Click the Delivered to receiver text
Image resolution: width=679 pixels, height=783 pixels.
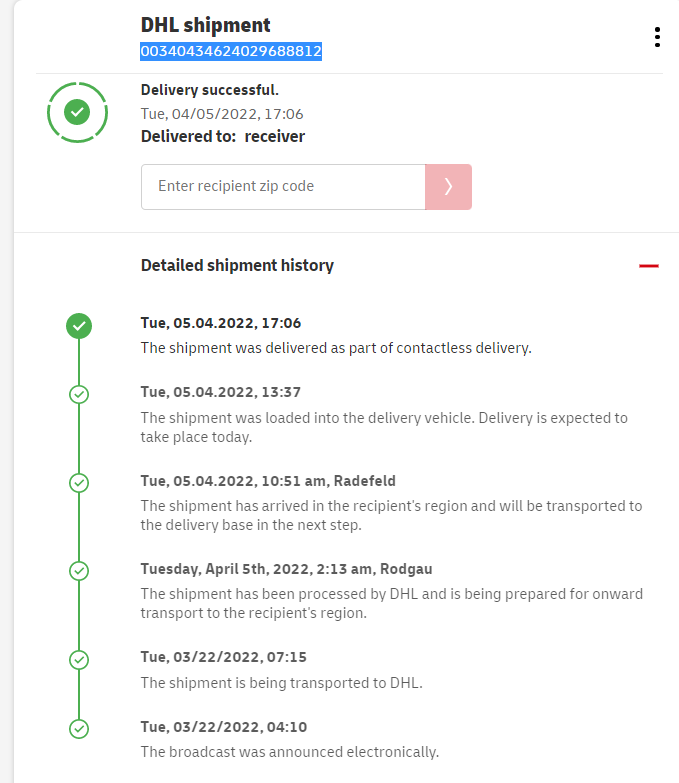click(x=223, y=137)
